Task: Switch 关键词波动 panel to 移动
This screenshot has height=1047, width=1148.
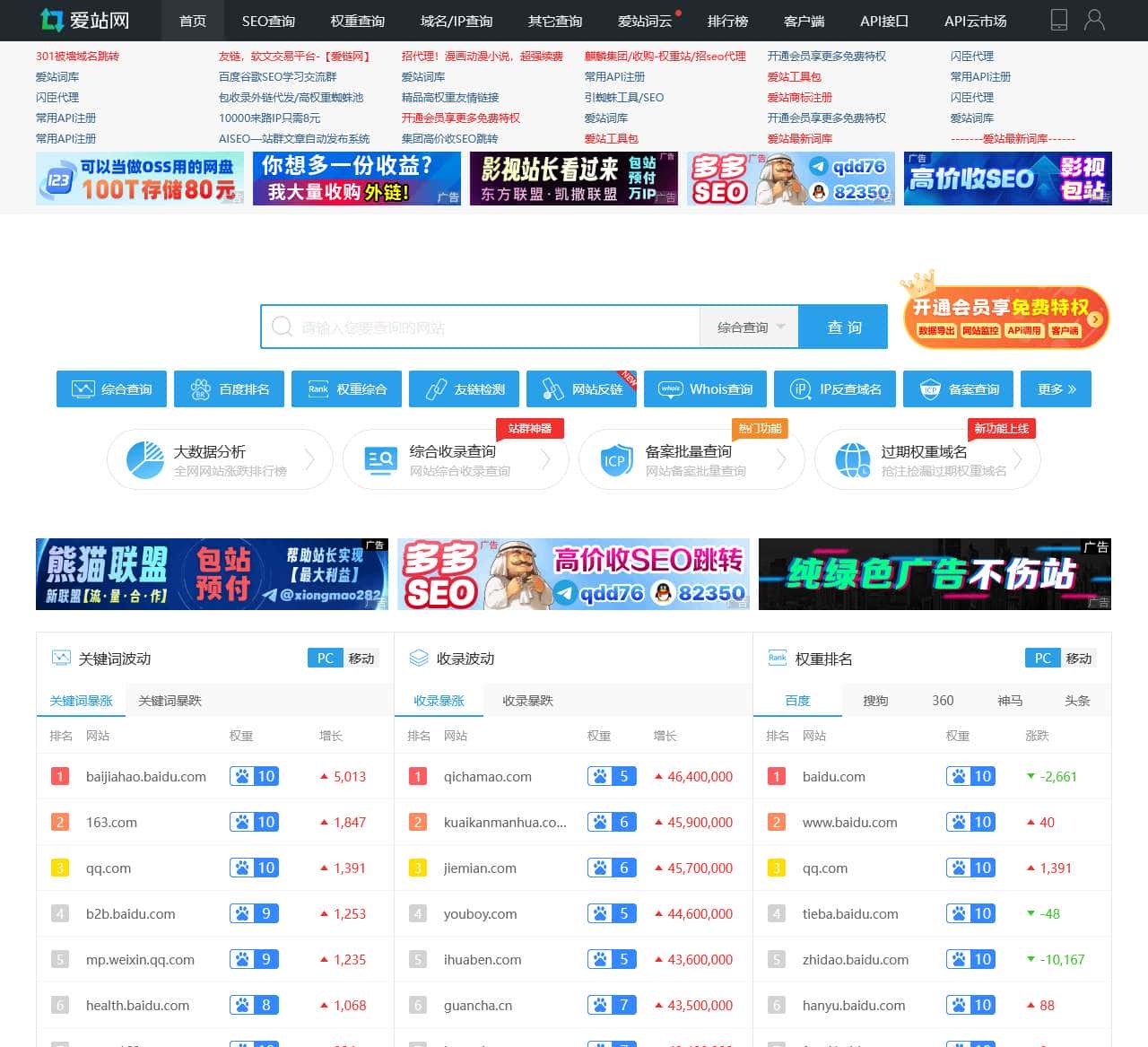Action: click(x=361, y=658)
